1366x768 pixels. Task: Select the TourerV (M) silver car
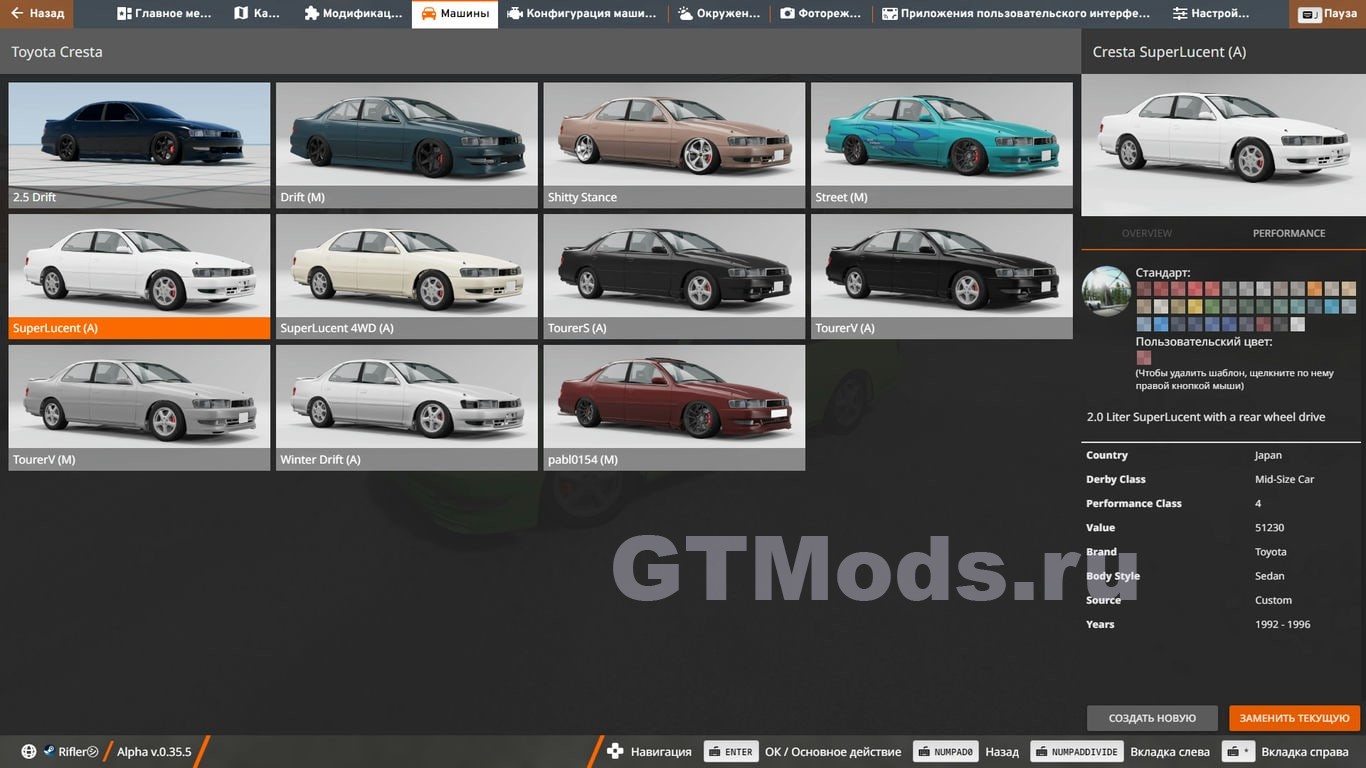coord(139,408)
